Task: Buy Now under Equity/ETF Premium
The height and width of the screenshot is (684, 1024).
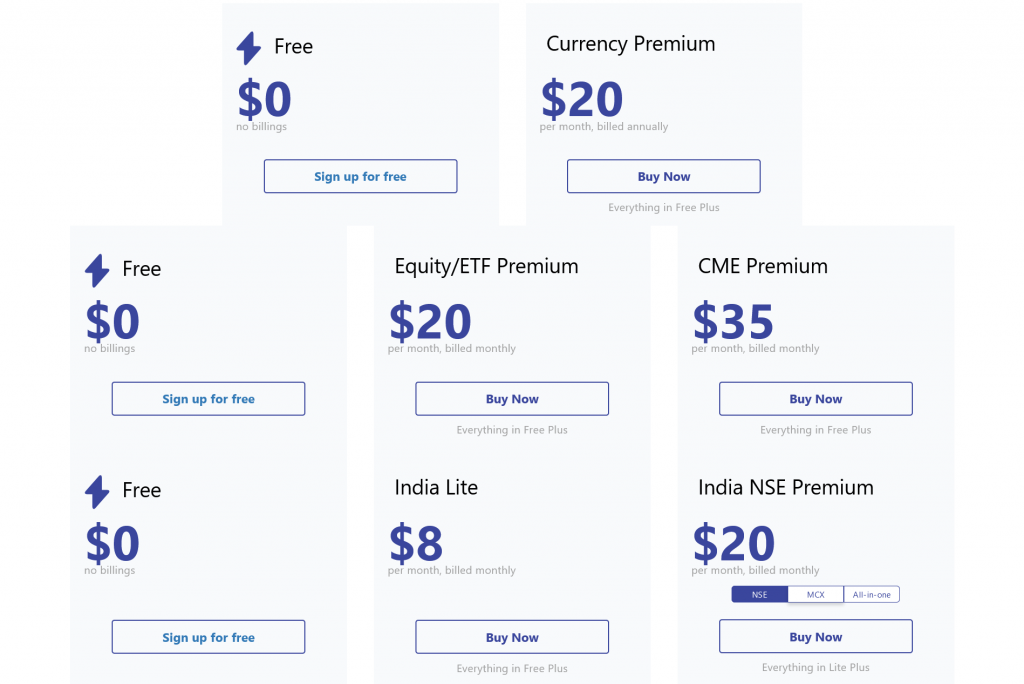Action: (x=512, y=399)
